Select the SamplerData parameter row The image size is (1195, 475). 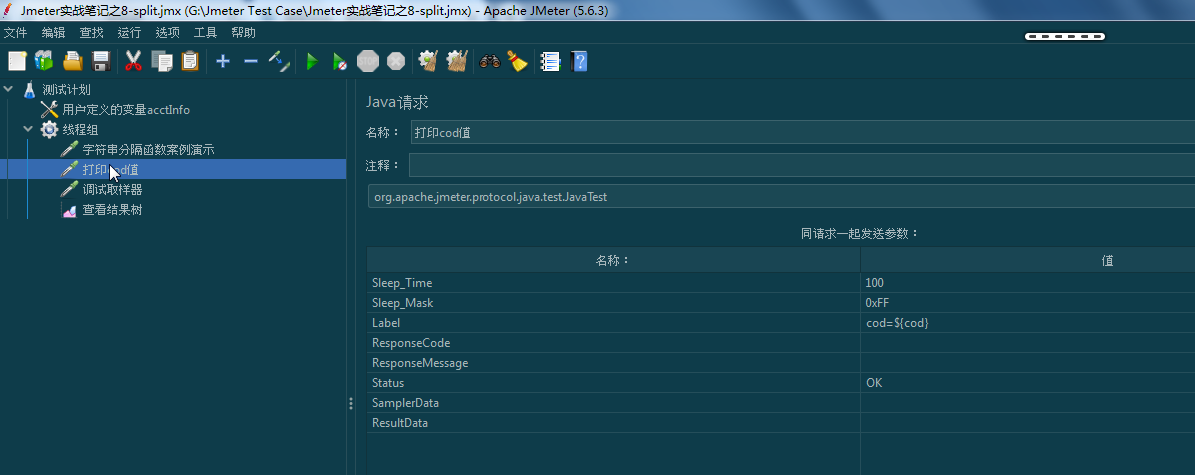(614, 403)
